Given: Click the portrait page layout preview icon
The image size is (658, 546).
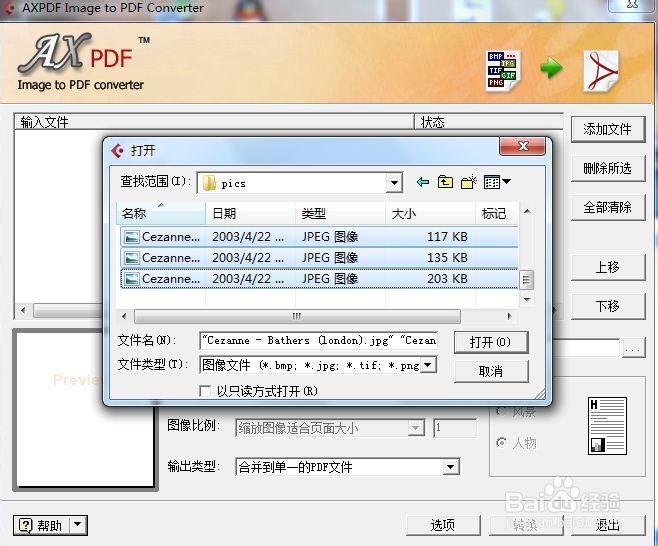Looking at the screenshot, I should [607, 426].
